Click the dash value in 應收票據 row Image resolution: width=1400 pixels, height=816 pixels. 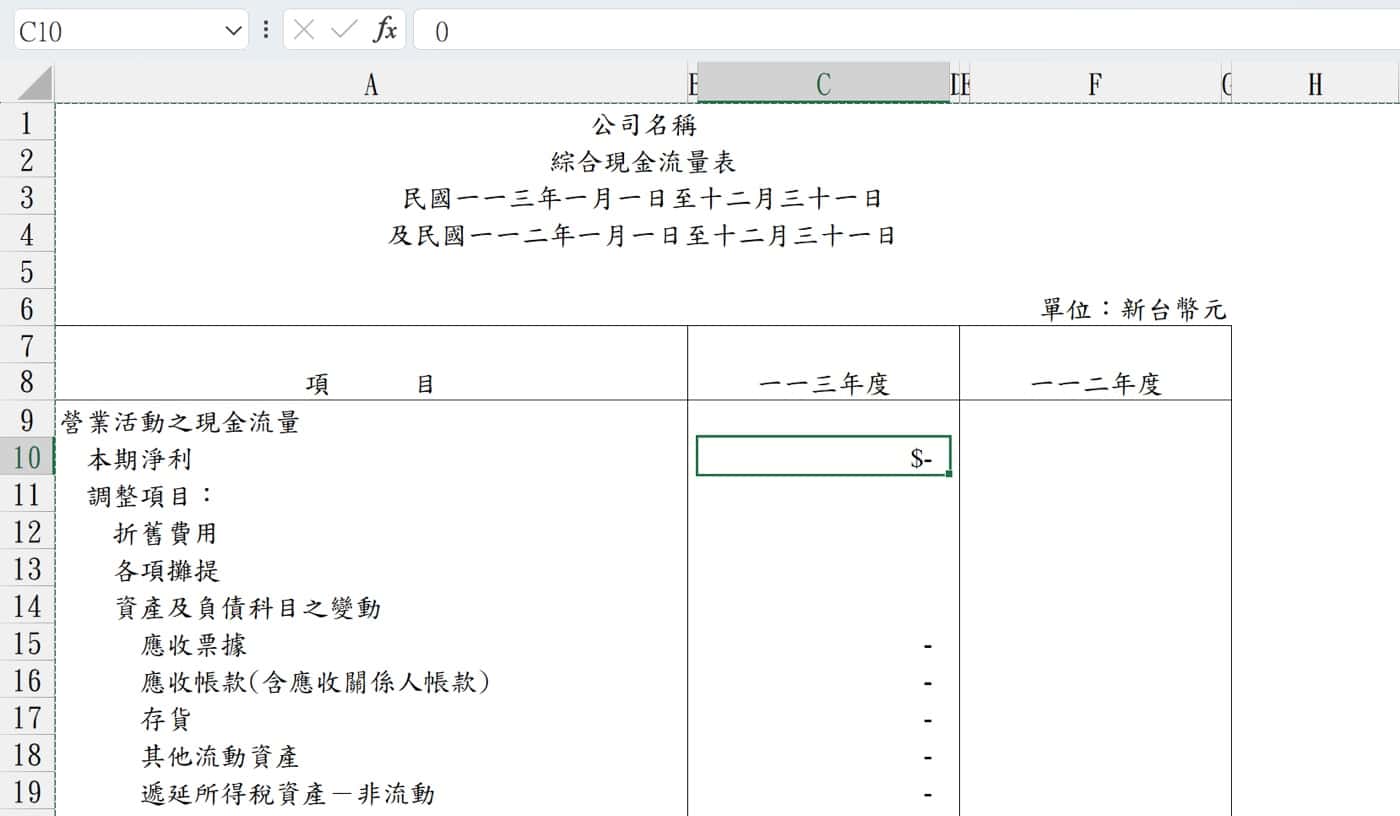[928, 647]
